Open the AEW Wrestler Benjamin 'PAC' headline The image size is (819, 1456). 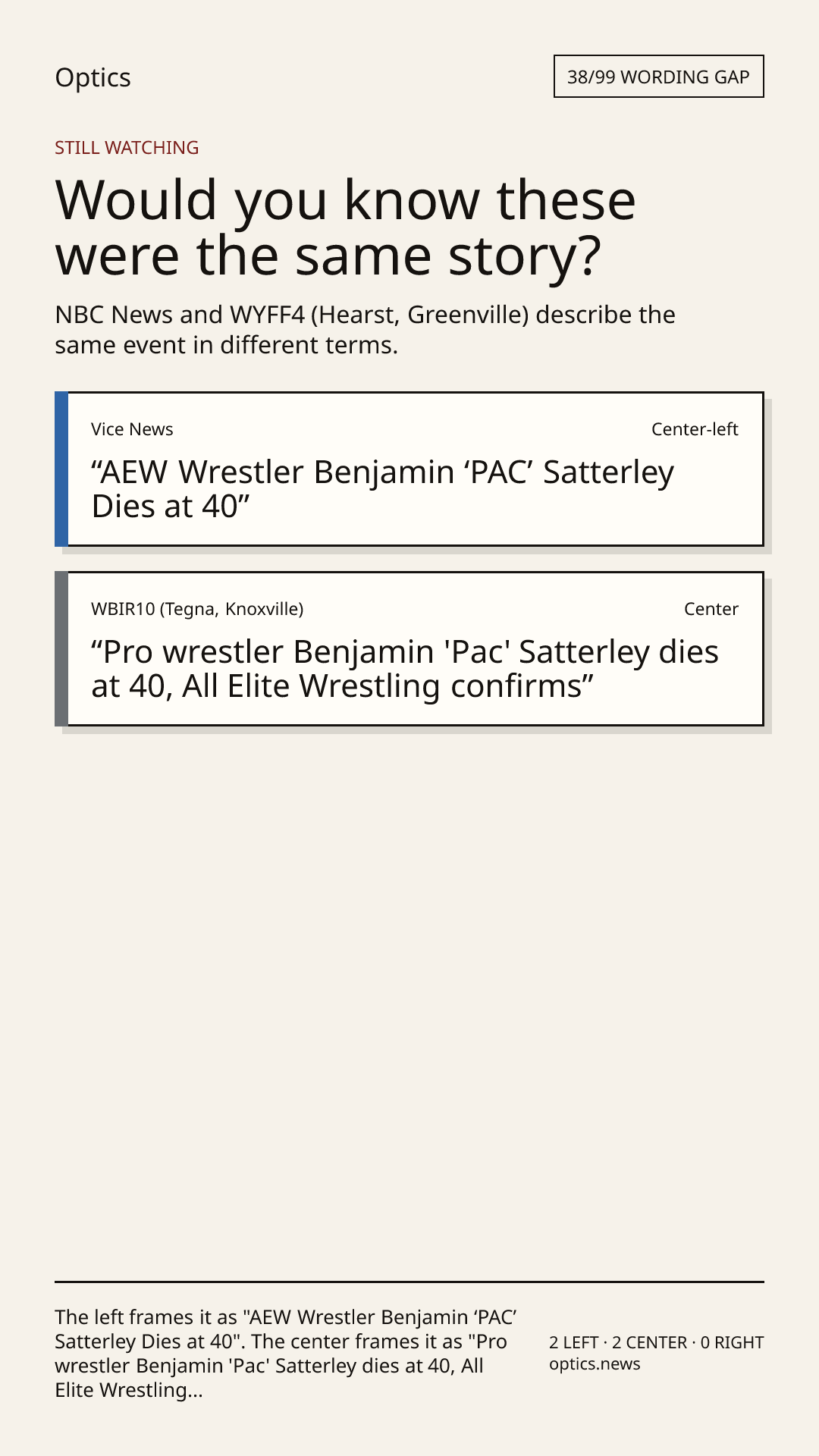[382, 489]
